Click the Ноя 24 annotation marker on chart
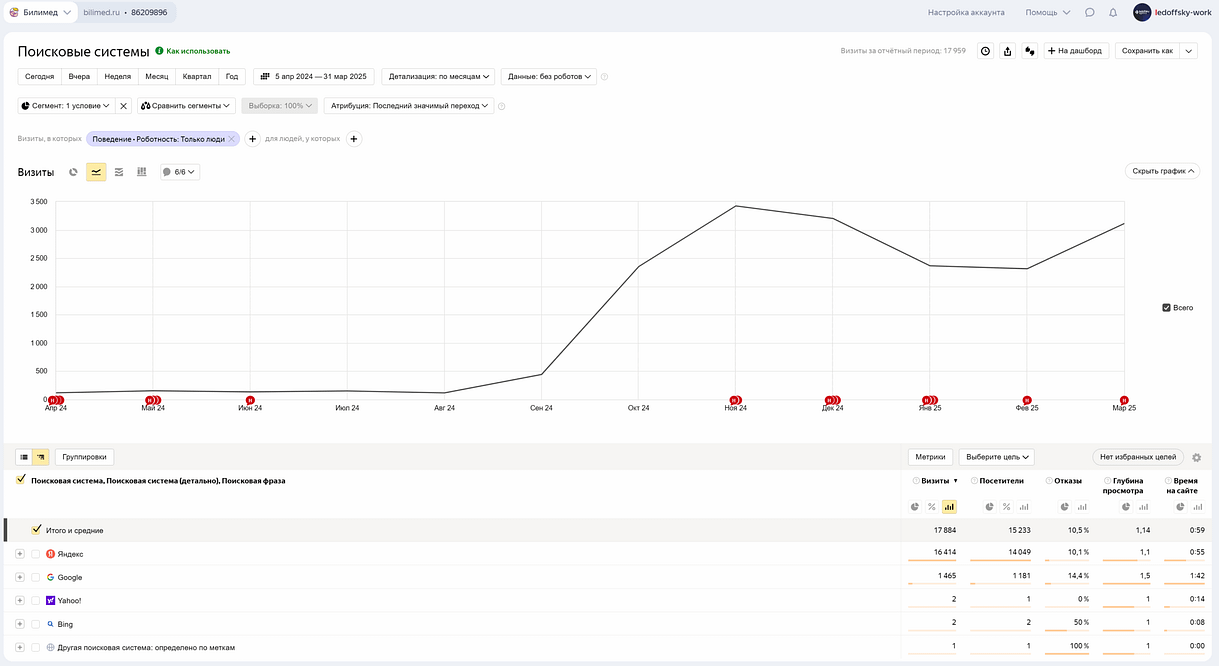Screen dimensions: 1219x666 [735, 400]
